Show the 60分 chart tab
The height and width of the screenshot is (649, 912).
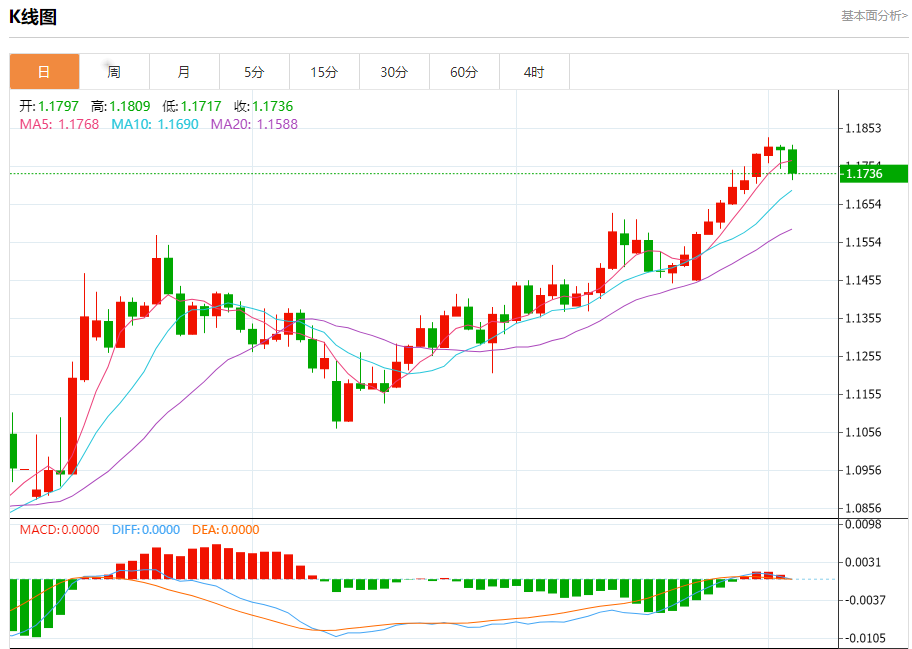(464, 72)
